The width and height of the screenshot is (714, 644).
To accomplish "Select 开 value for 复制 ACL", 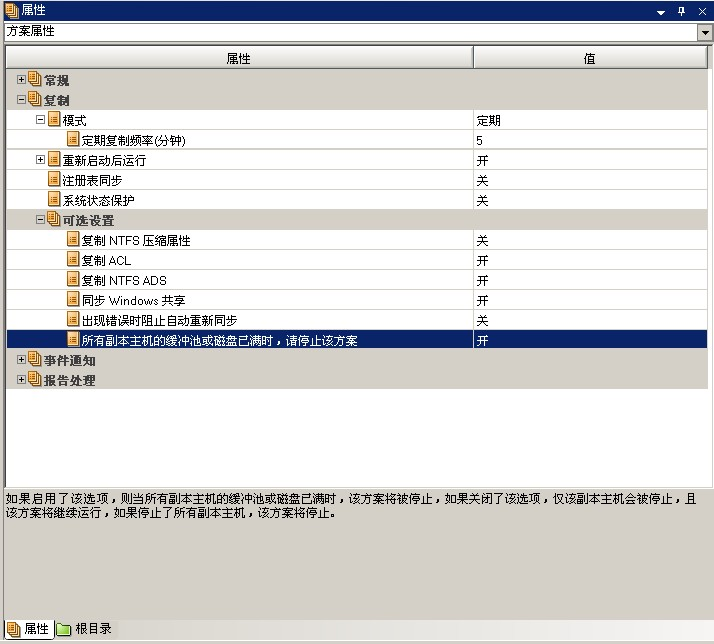I will click(482, 261).
